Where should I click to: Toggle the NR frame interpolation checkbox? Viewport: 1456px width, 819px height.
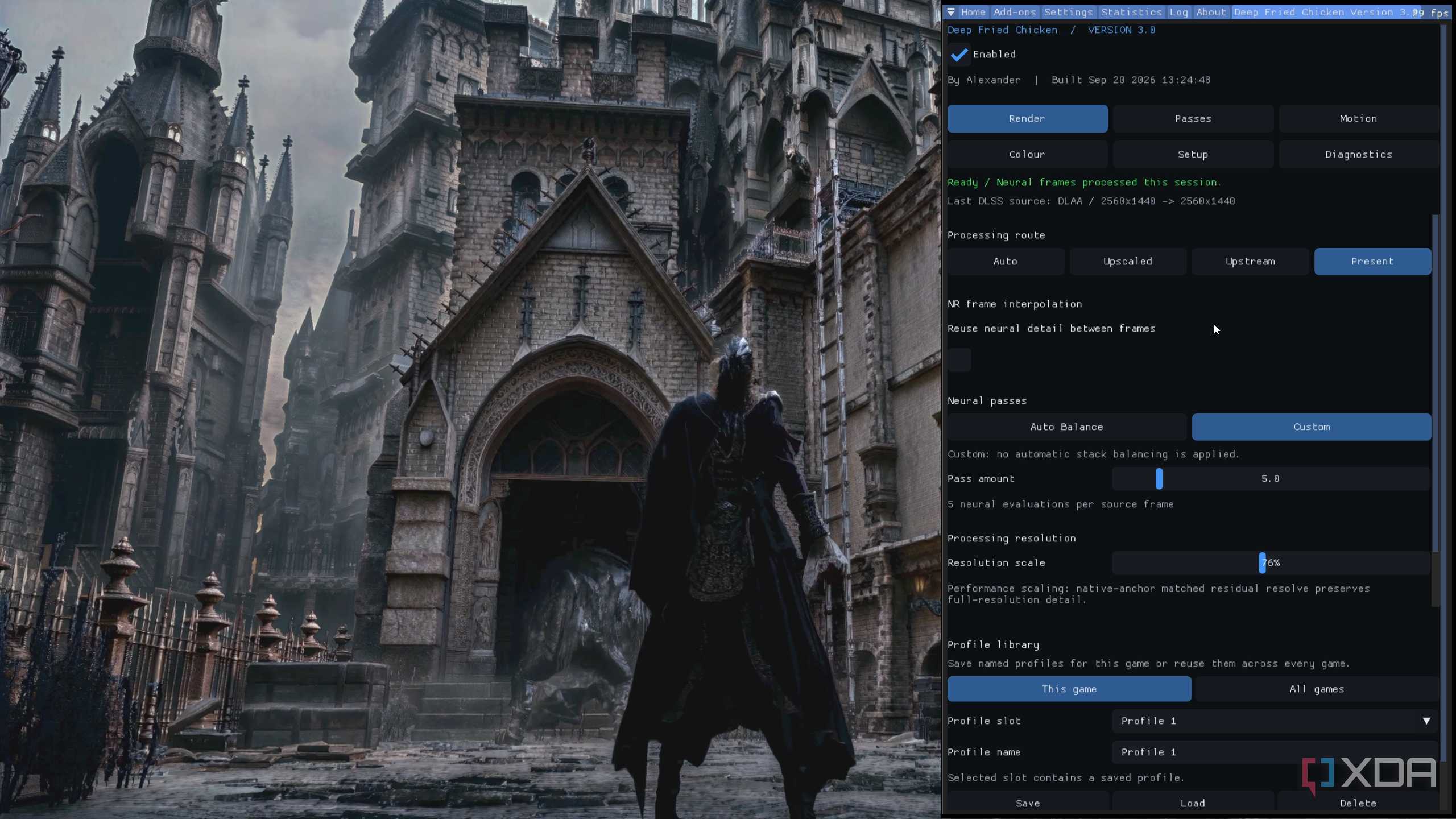[x=959, y=359]
